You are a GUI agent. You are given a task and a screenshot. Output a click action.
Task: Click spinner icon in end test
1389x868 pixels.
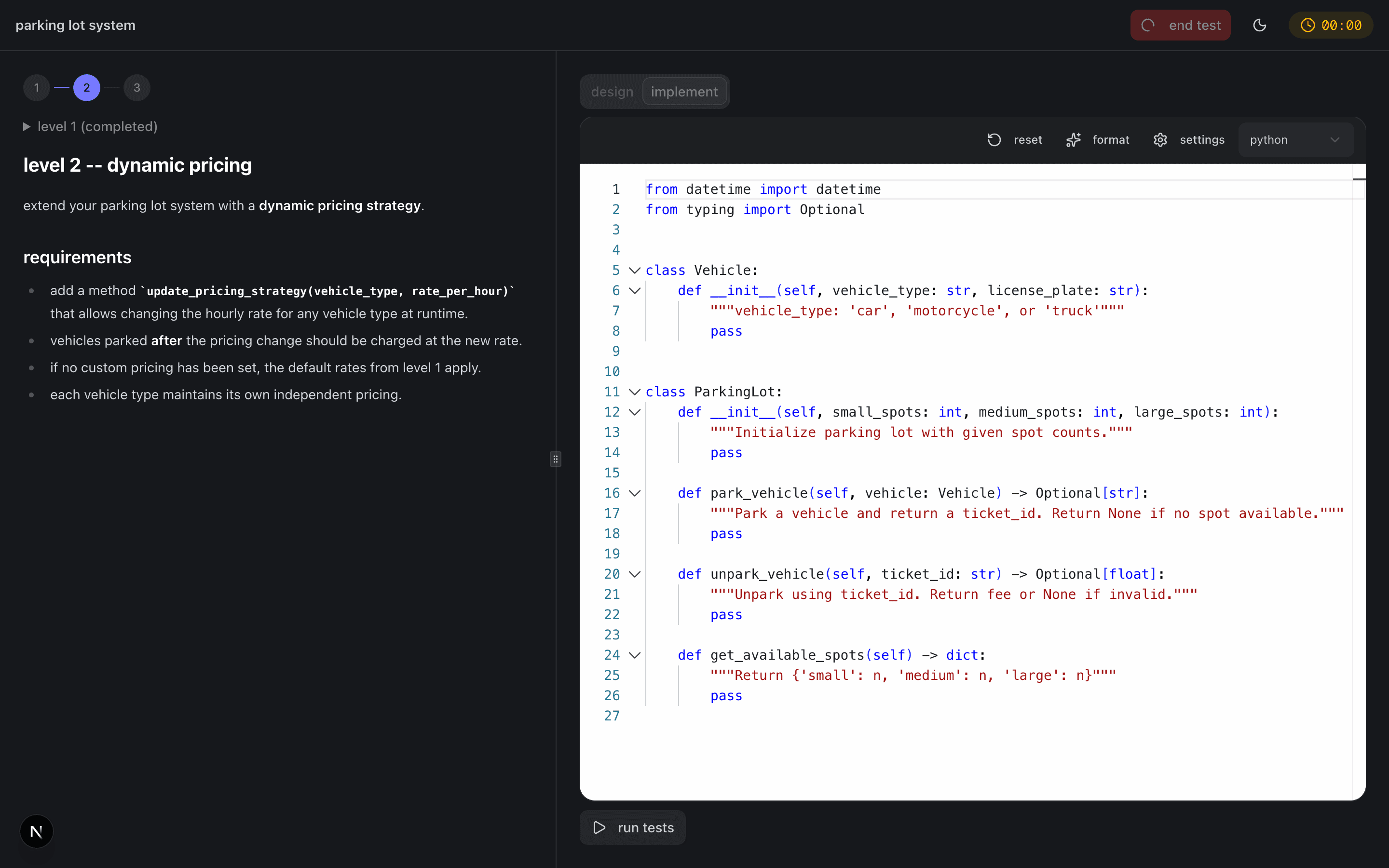coord(1148,25)
